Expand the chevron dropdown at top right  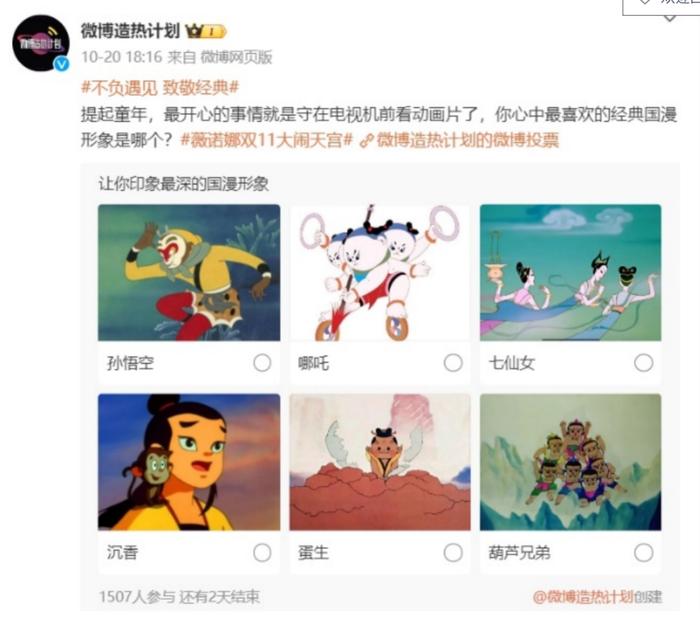(669, 18)
